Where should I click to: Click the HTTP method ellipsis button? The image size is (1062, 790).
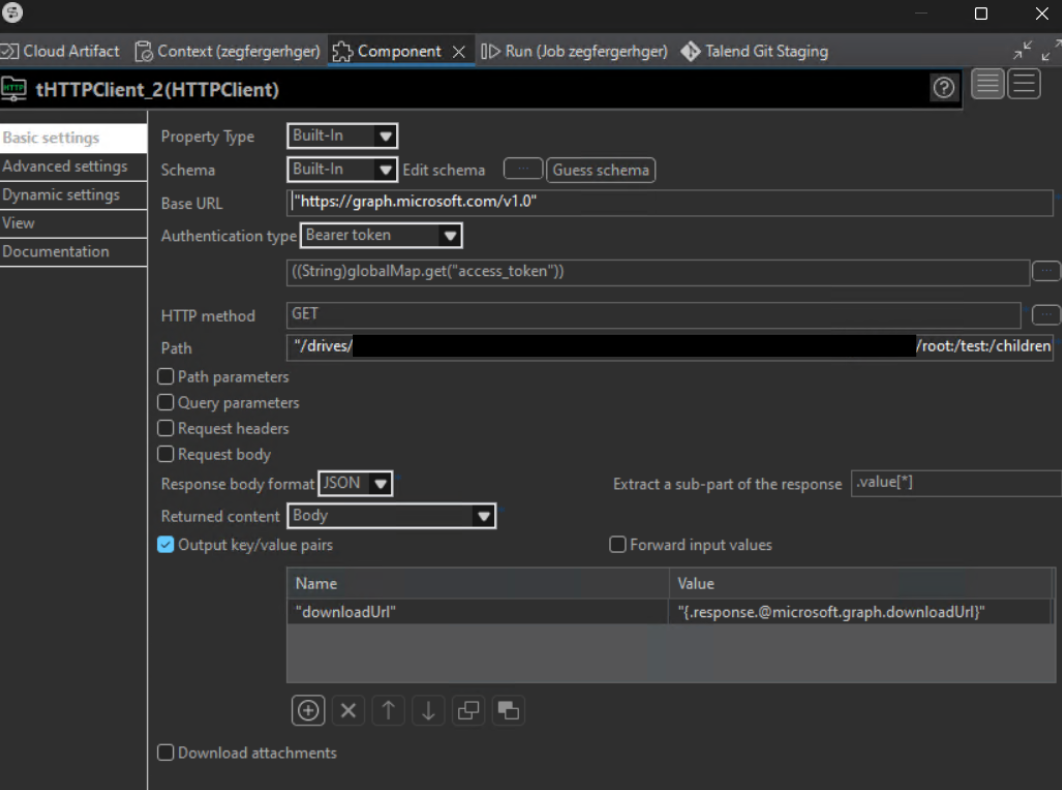click(1045, 315)
